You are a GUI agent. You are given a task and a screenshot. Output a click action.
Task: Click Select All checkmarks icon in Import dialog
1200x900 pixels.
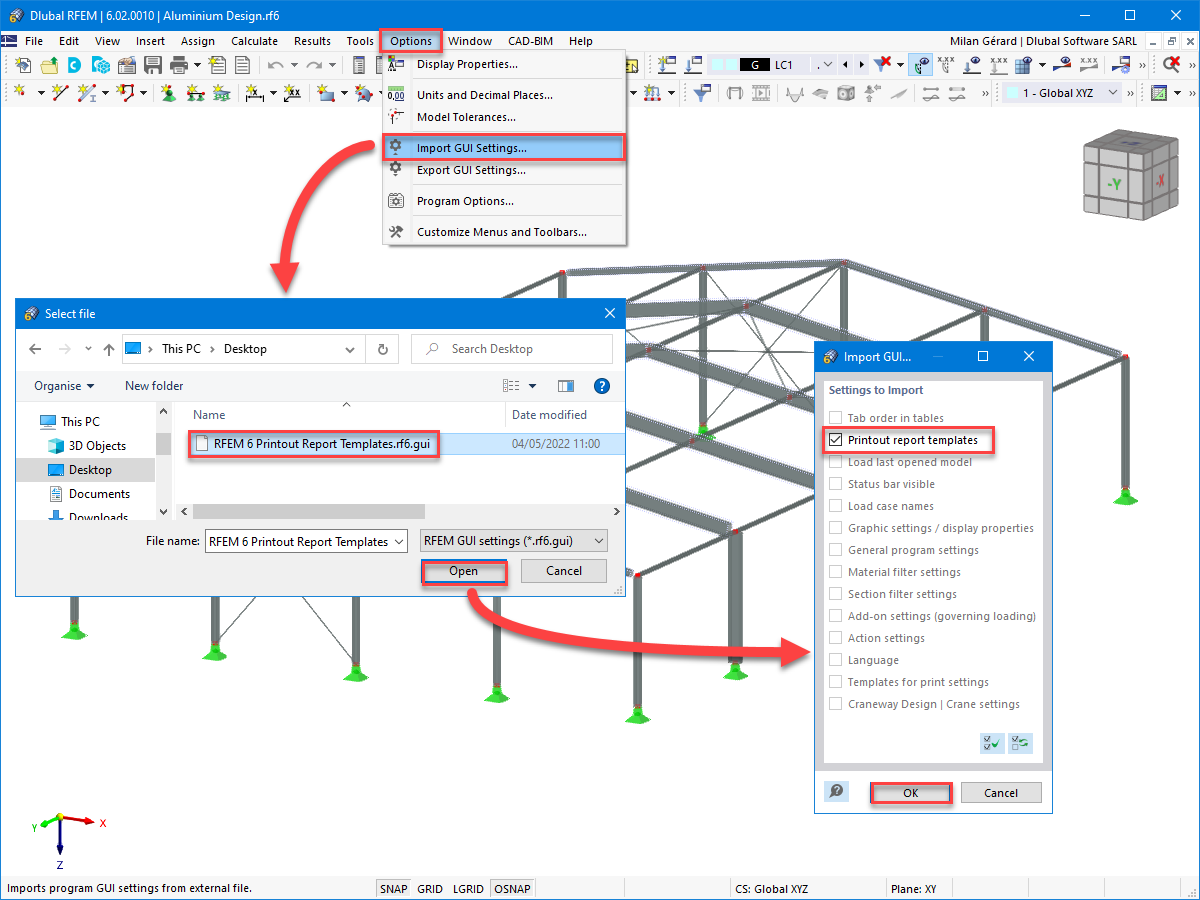point(992,743)
